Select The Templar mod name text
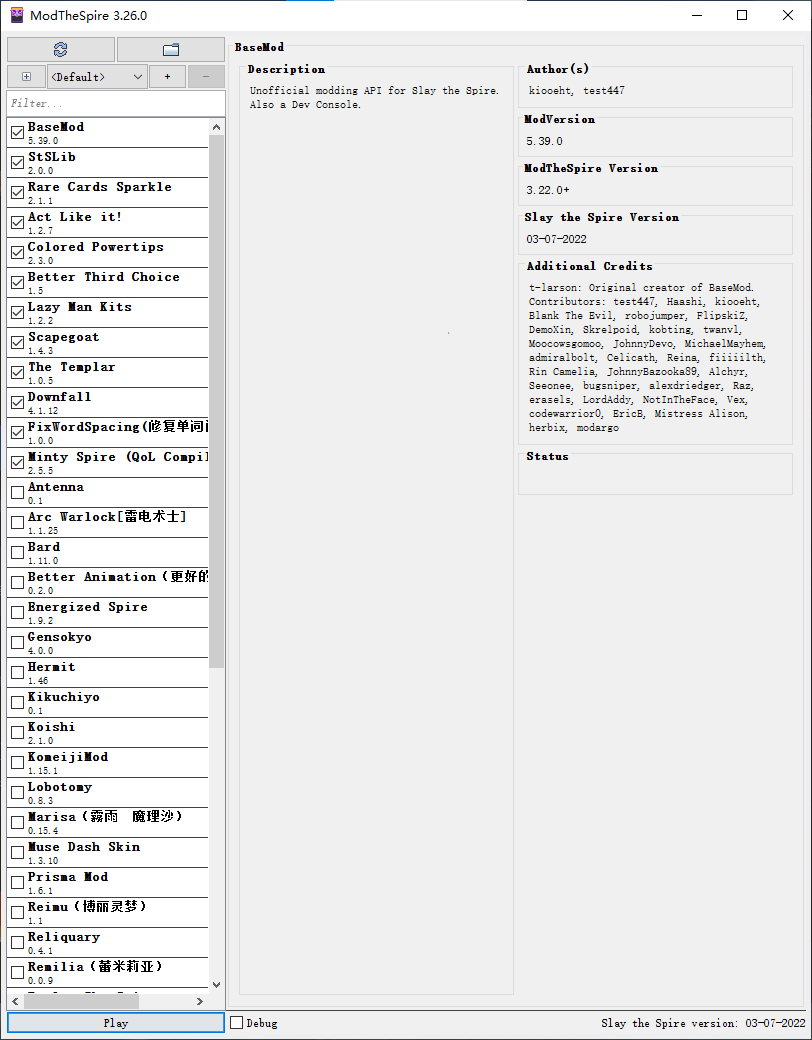Image resolution: width=812 pixels, height=1040 pixels. tap(72, 367)
